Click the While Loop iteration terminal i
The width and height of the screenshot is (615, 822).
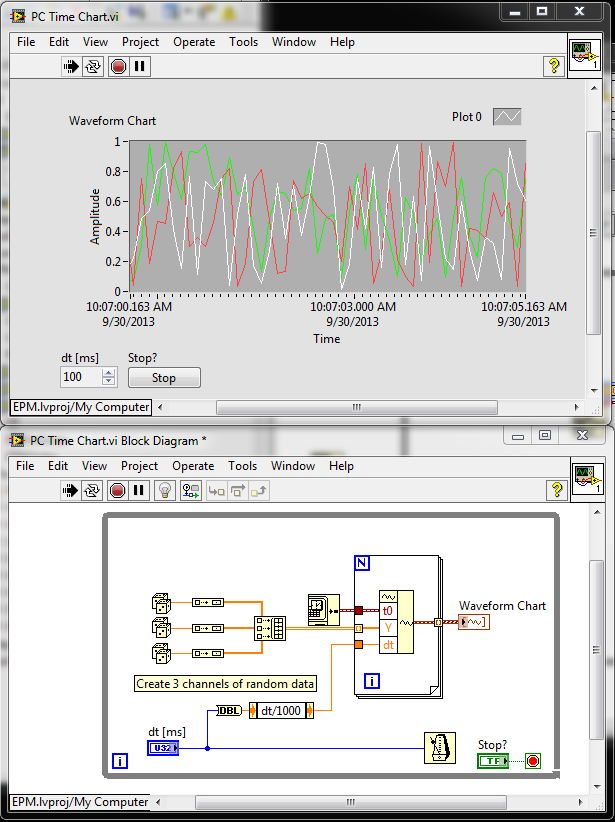coord(120,761)
